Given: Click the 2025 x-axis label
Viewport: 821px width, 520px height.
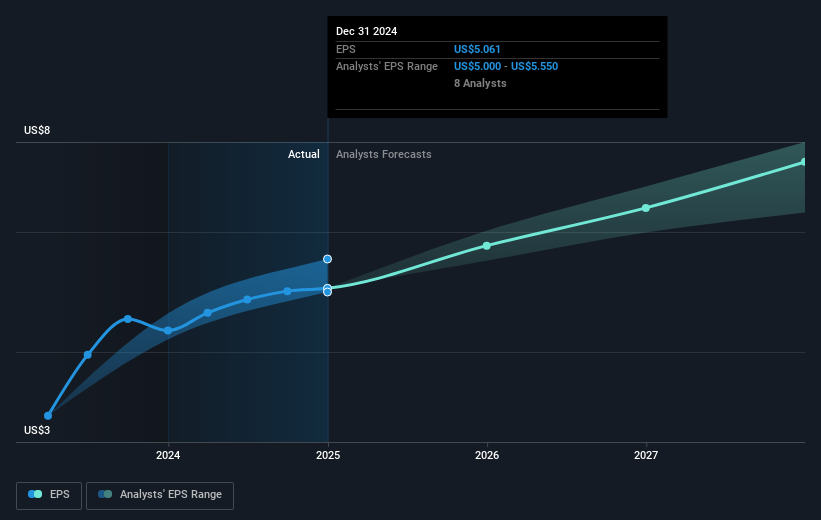Looking at the screenshot, I should point(328,455).
